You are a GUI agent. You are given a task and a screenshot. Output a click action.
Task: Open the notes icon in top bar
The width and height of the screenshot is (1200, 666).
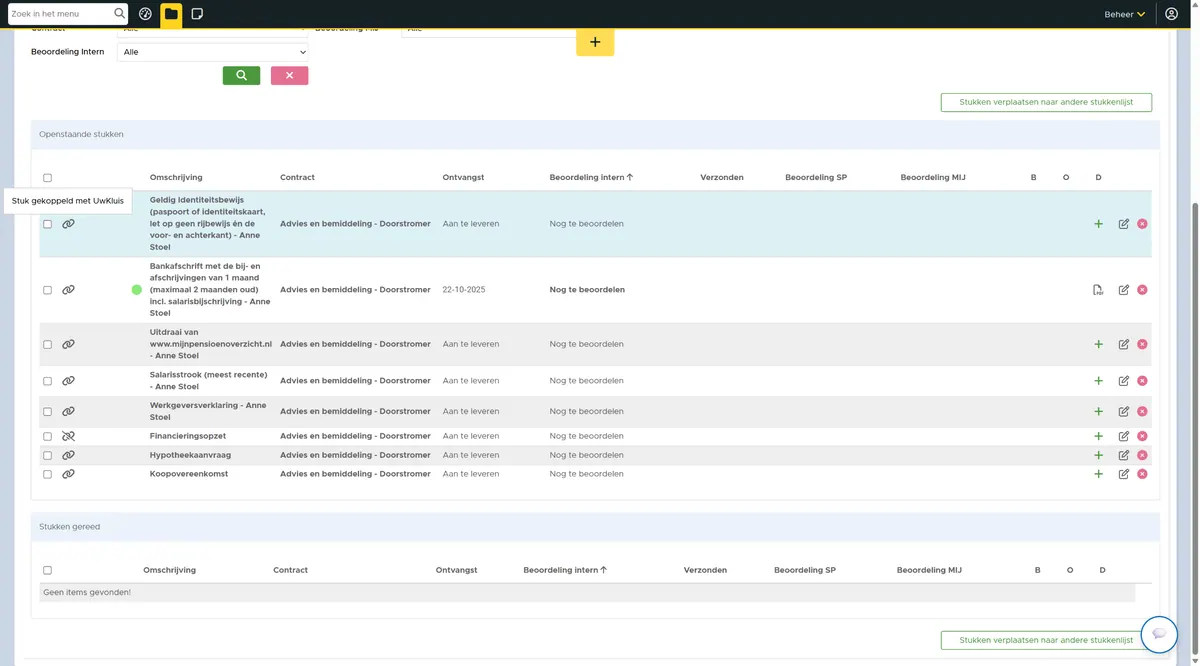(x=197, y=14)
